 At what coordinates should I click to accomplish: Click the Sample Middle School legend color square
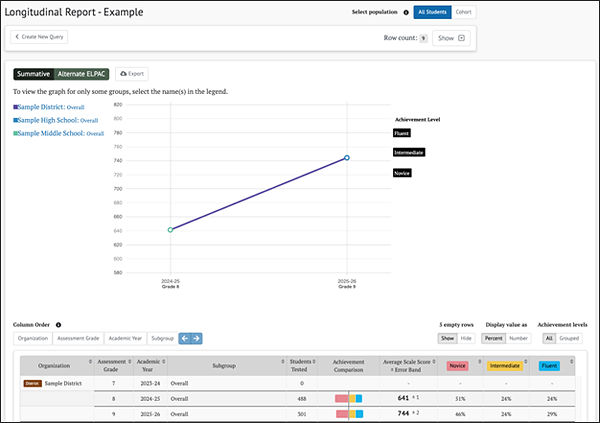pos(15,133)
